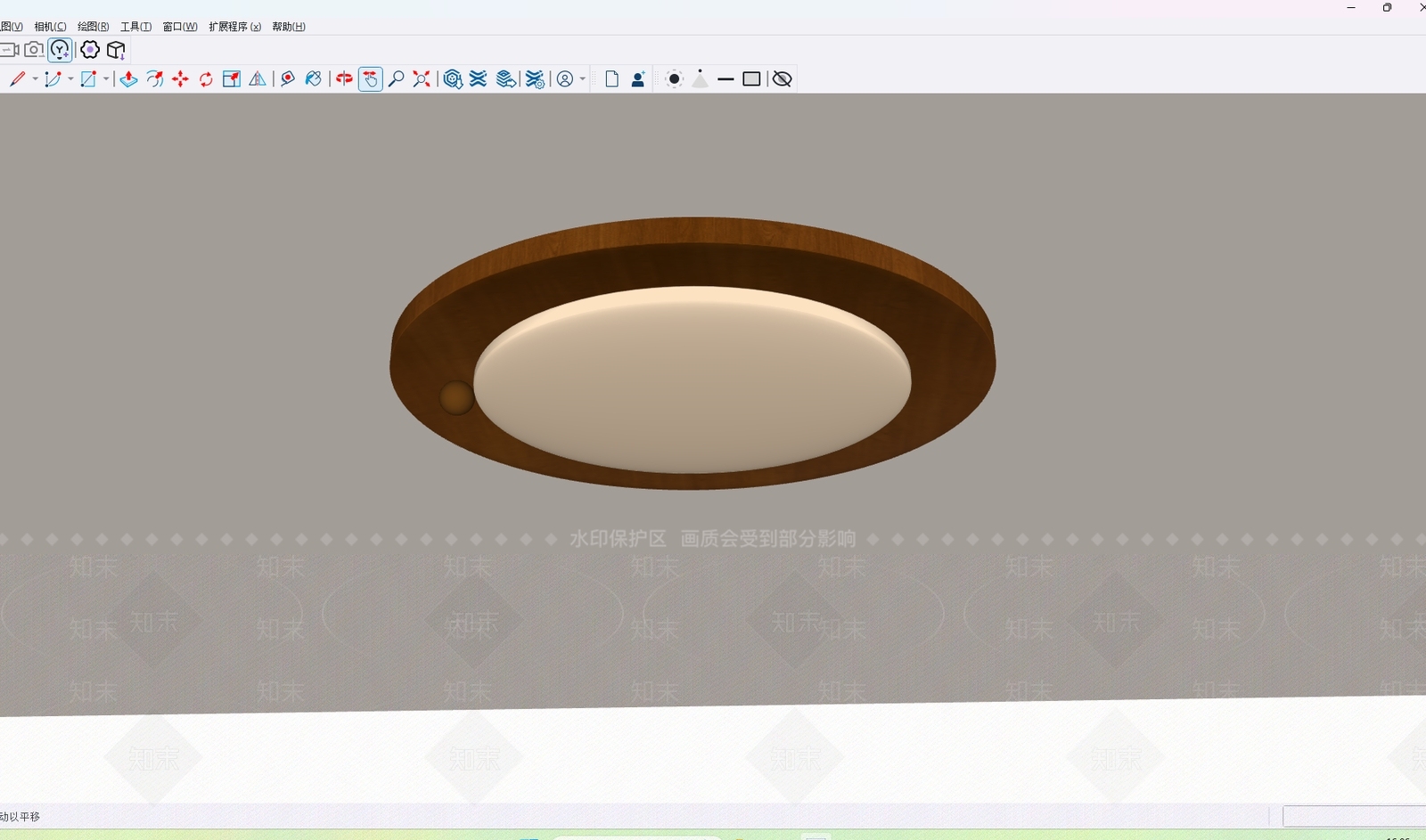This screenshot has height=840, width=1426.
Task: Open the 窗口(W) menu
Action: coord(180,27)
